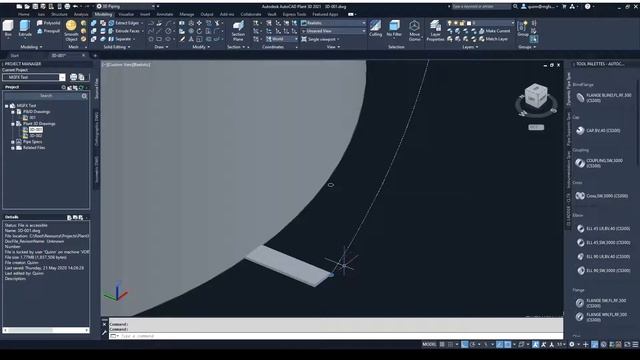Open the No Filter selection filter
640x360 pixels.
point(394,29)
